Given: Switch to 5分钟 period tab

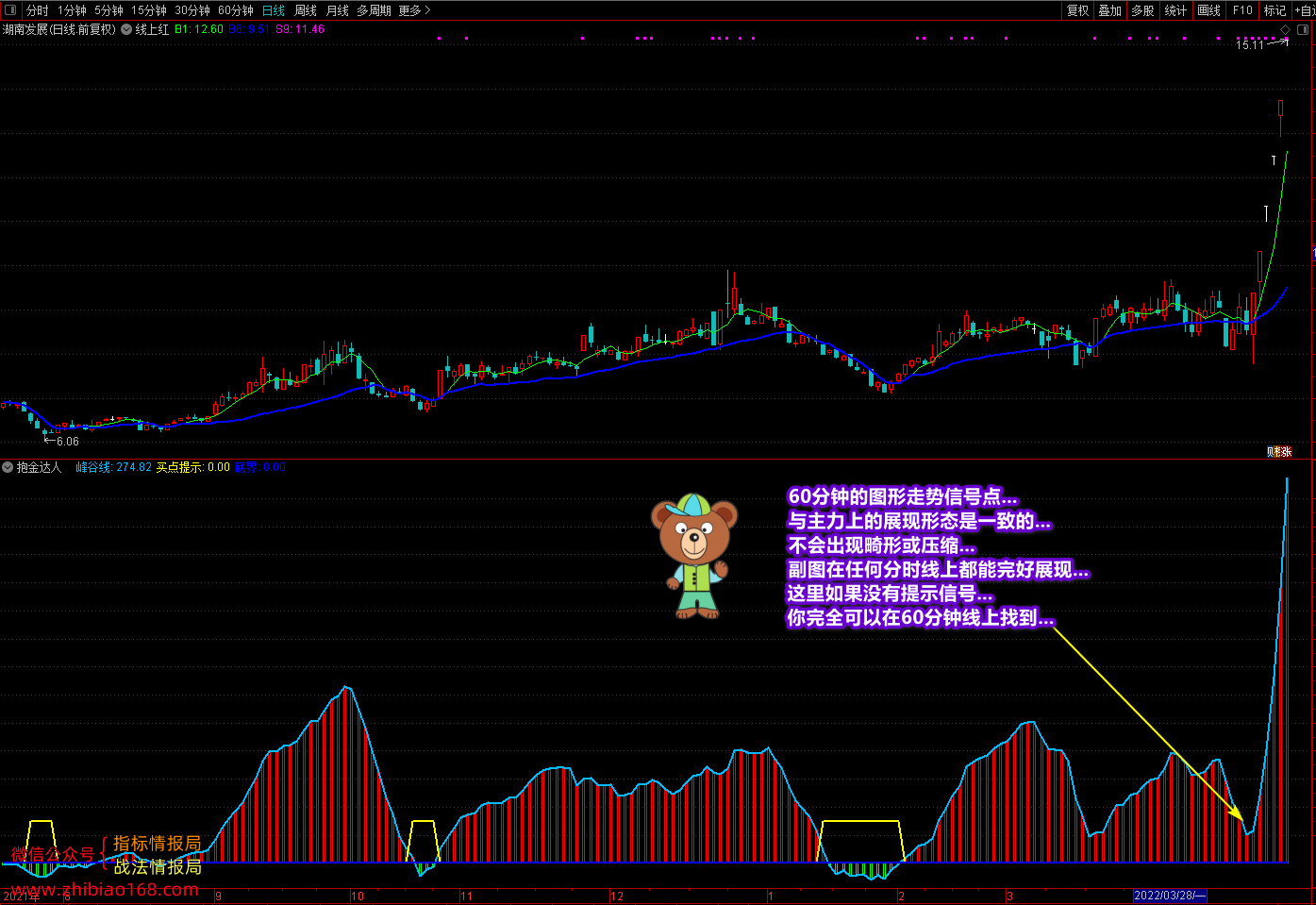Looking at the screenshot, I should (108, 10).
